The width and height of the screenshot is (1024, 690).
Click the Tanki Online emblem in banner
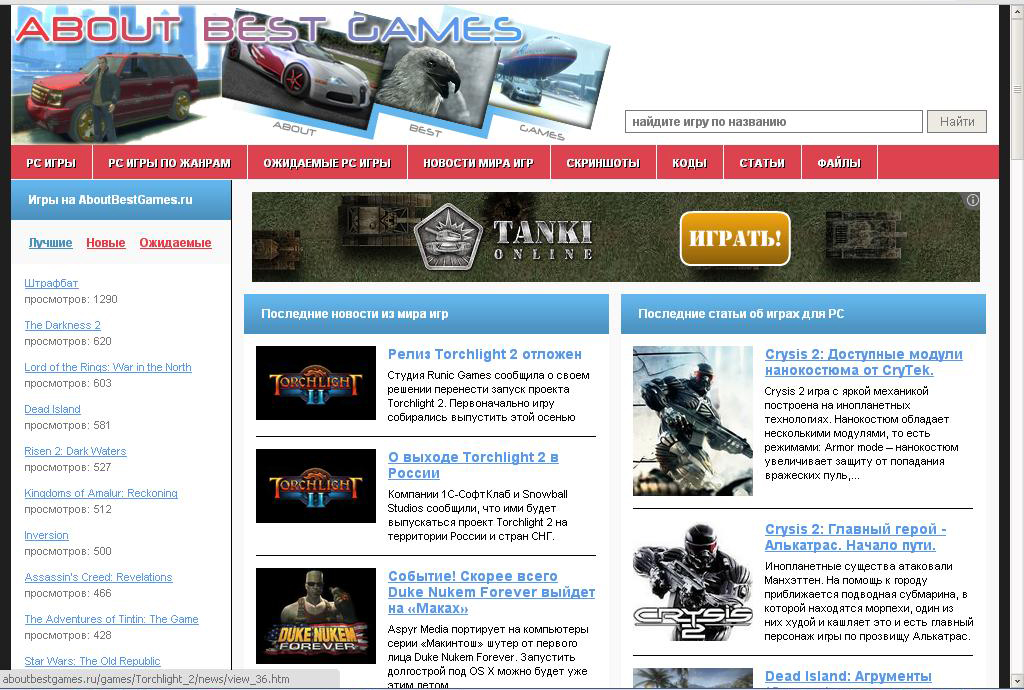pyautogui.click(x=448, y=237)
